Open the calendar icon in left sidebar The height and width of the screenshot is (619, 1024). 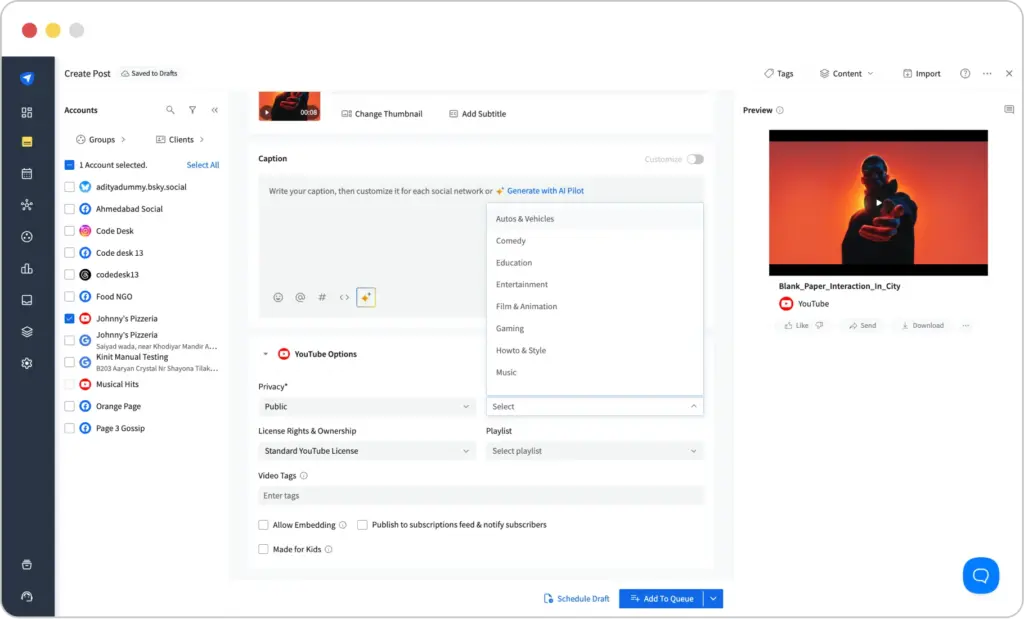click(27, 173)
